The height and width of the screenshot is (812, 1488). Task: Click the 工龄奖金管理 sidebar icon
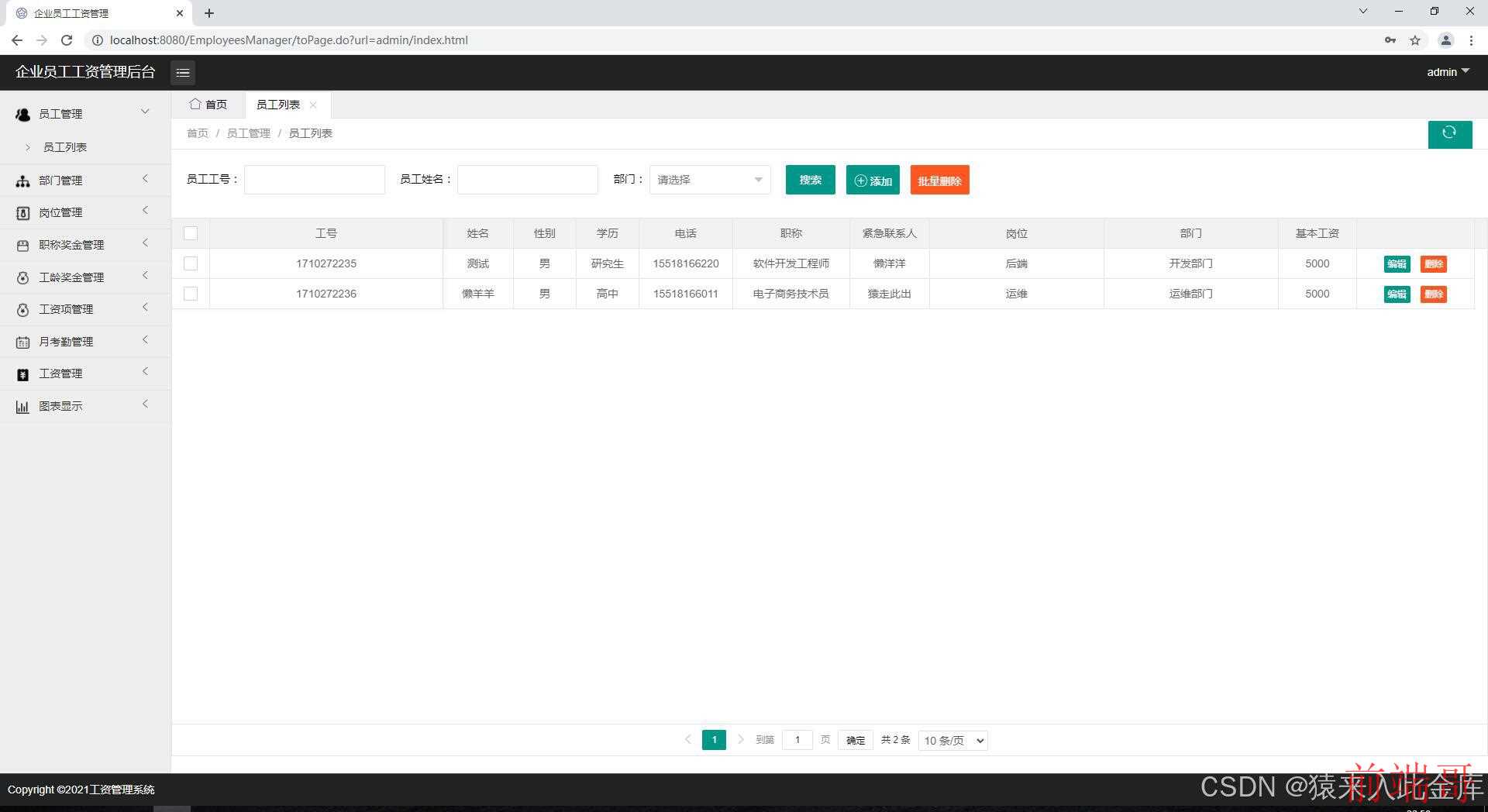coord(22,277)
